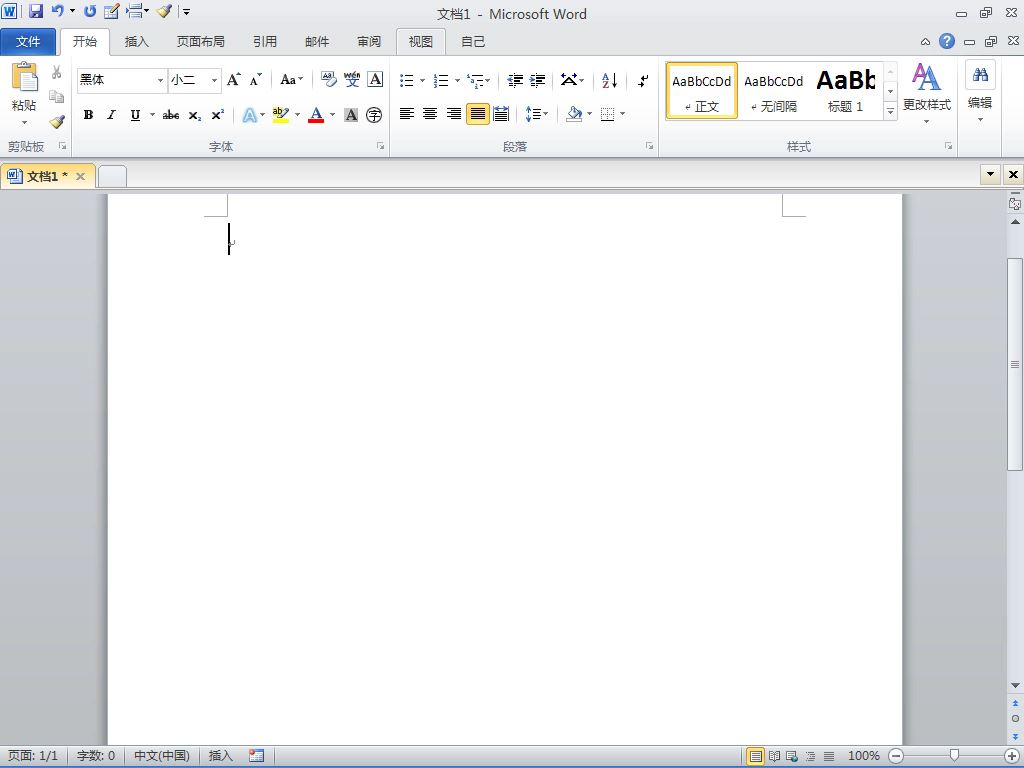Image resolution: width=1024 pixels, height=768 pixels.
Task: Apply character border with the boxed A icon
Action: pyautogui.click(x=375, y=80)
